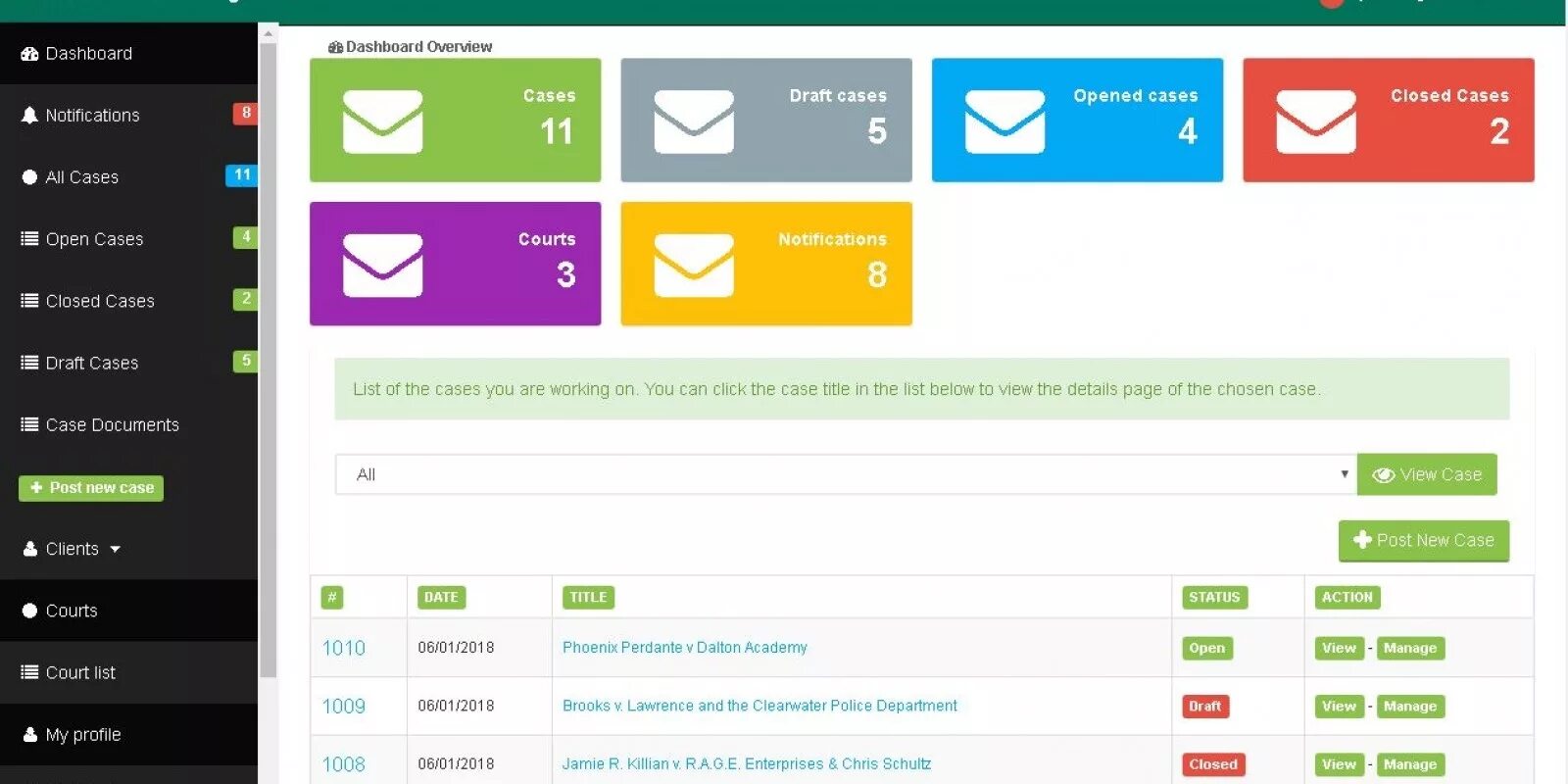Image resolution: width=1568 pixels, height=784 pixels.
Task: Open Court list in the sidebar
Action: coord(128,672)
